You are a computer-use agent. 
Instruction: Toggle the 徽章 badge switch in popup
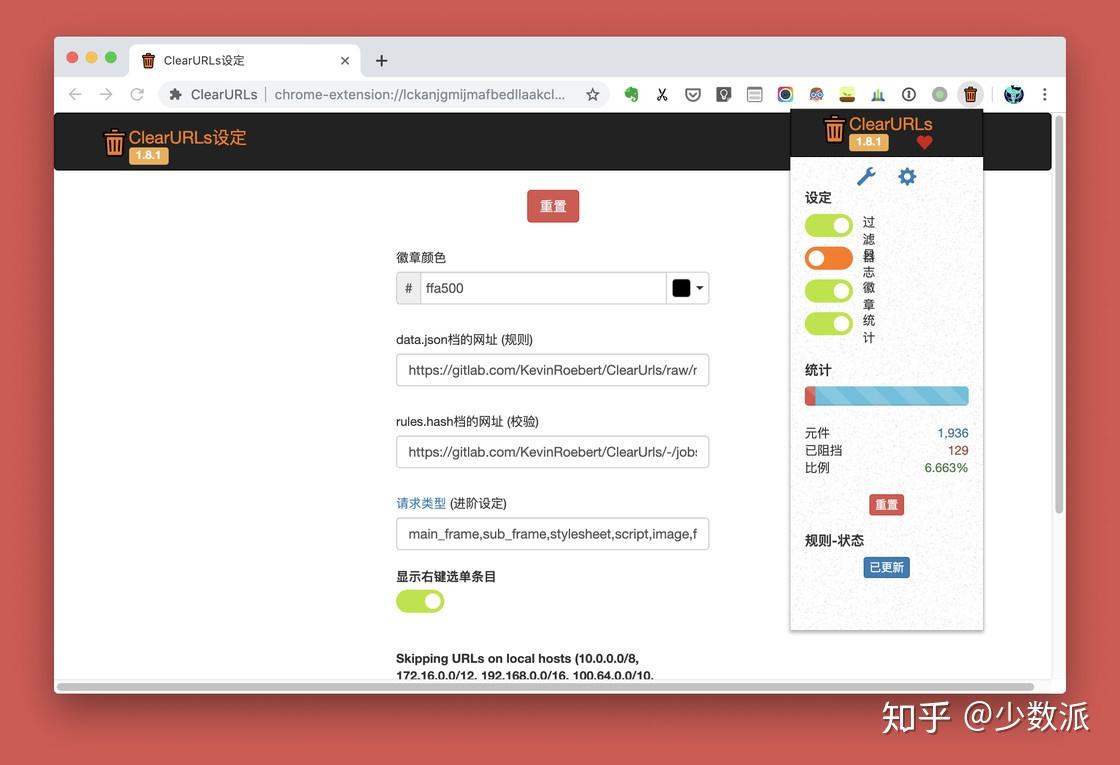click(x=829, y=291)
